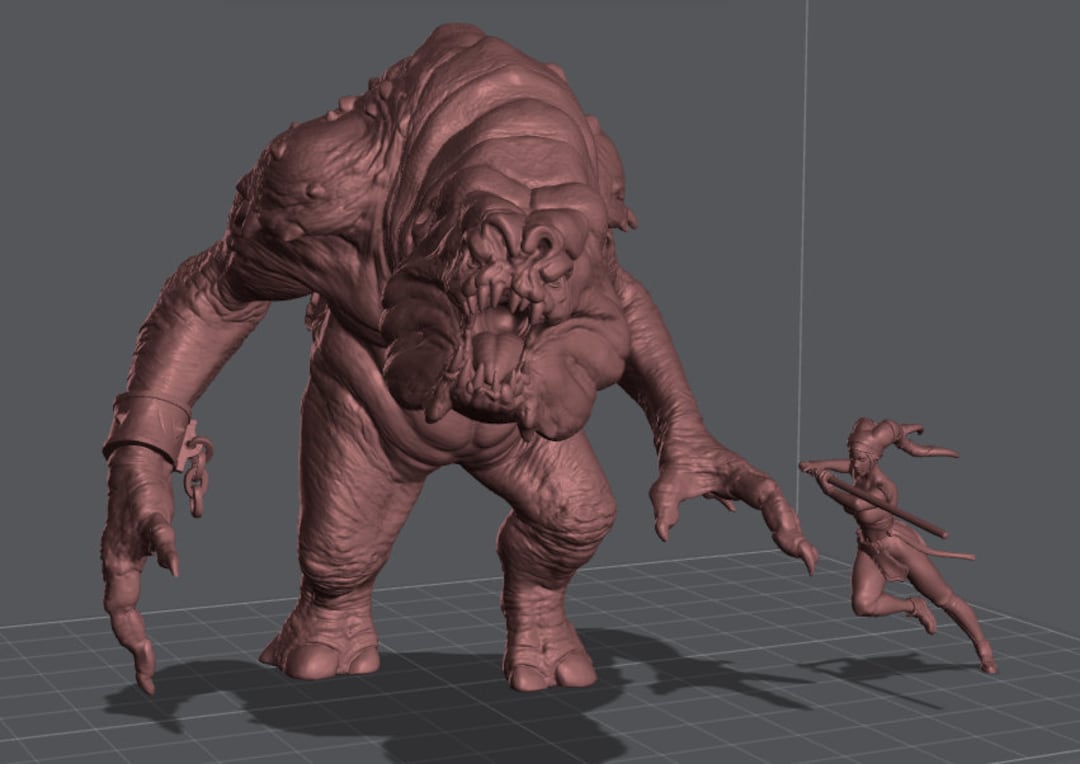Select the Twi'lek warrior figure model
1080x764 pixels.
[890, 520]
